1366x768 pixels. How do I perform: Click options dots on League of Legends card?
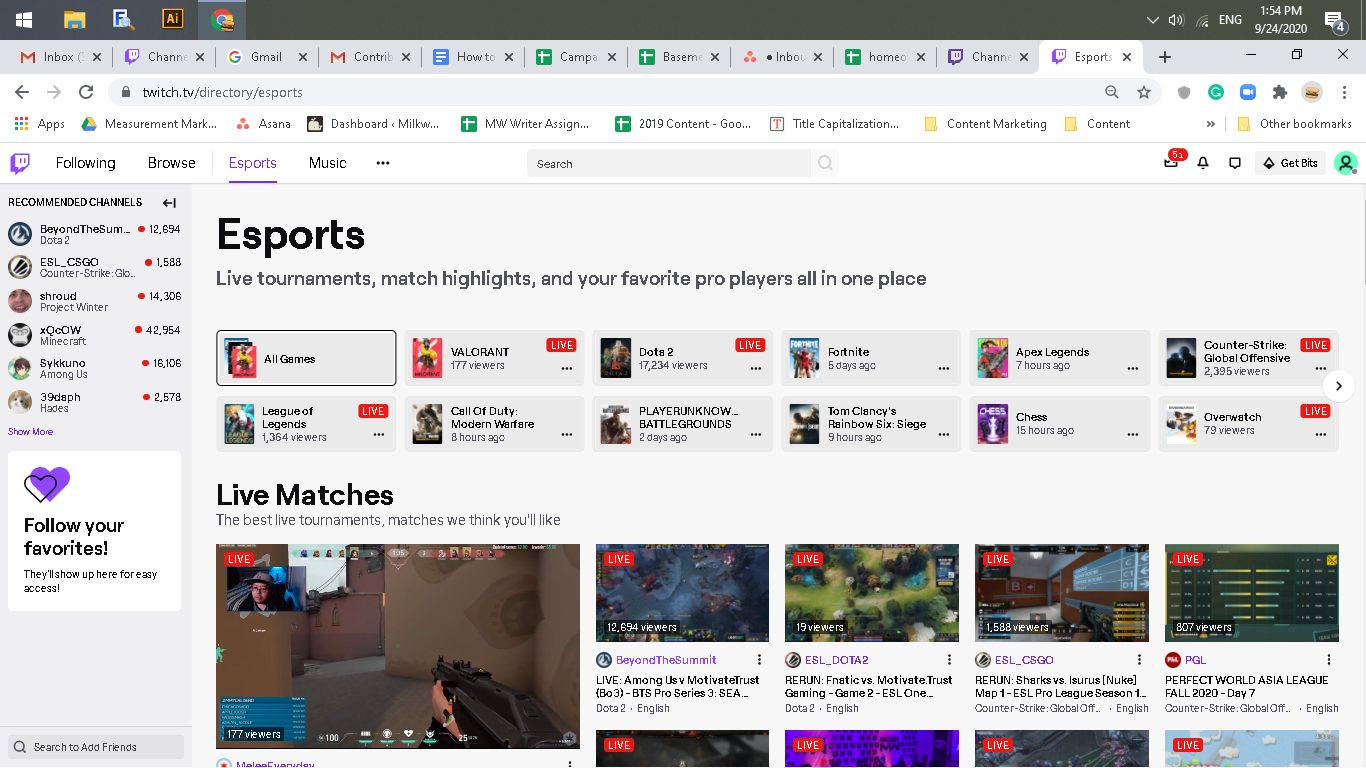[x=379, y=435]
